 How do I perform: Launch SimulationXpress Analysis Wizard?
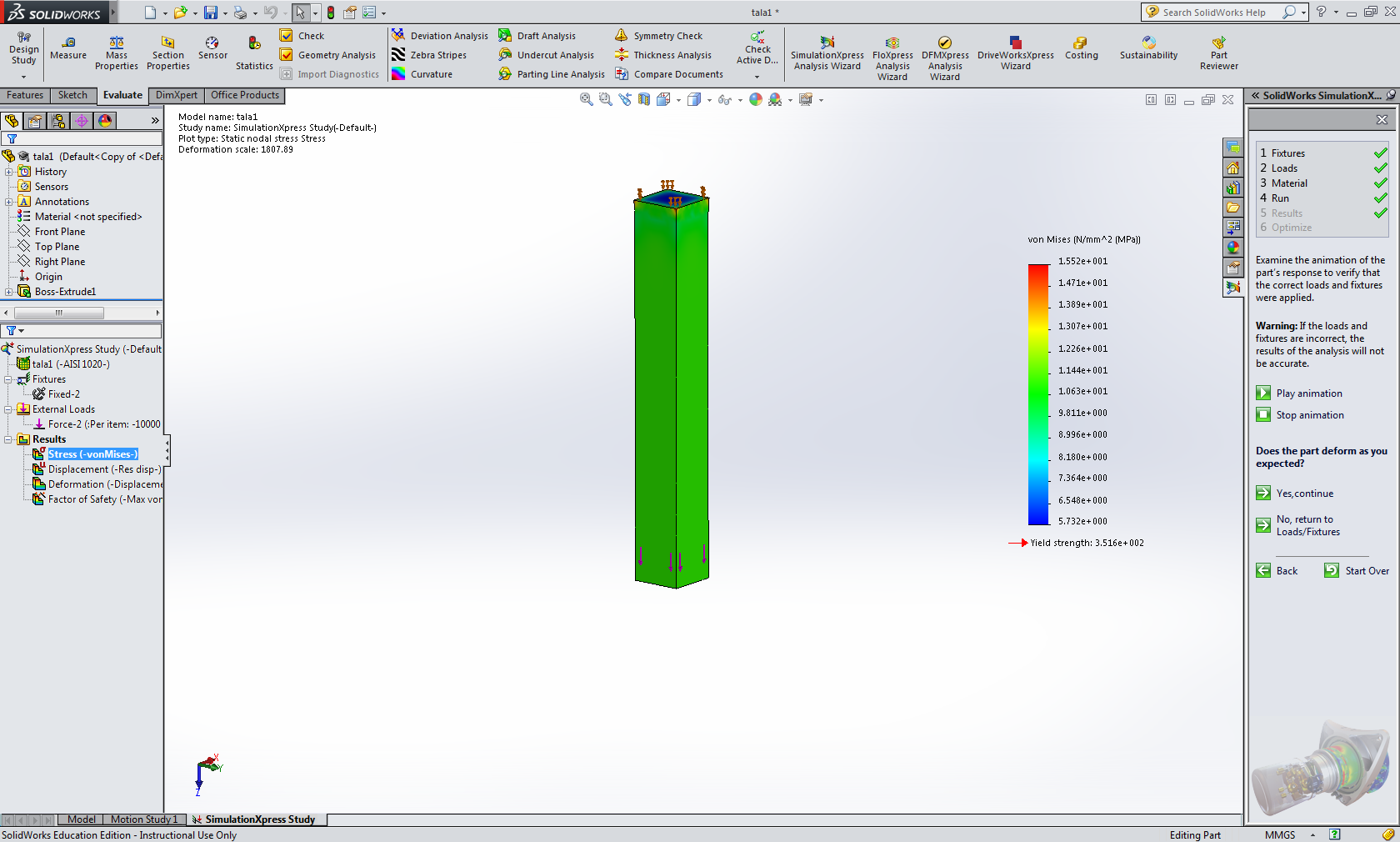click(x=827, y=53)
